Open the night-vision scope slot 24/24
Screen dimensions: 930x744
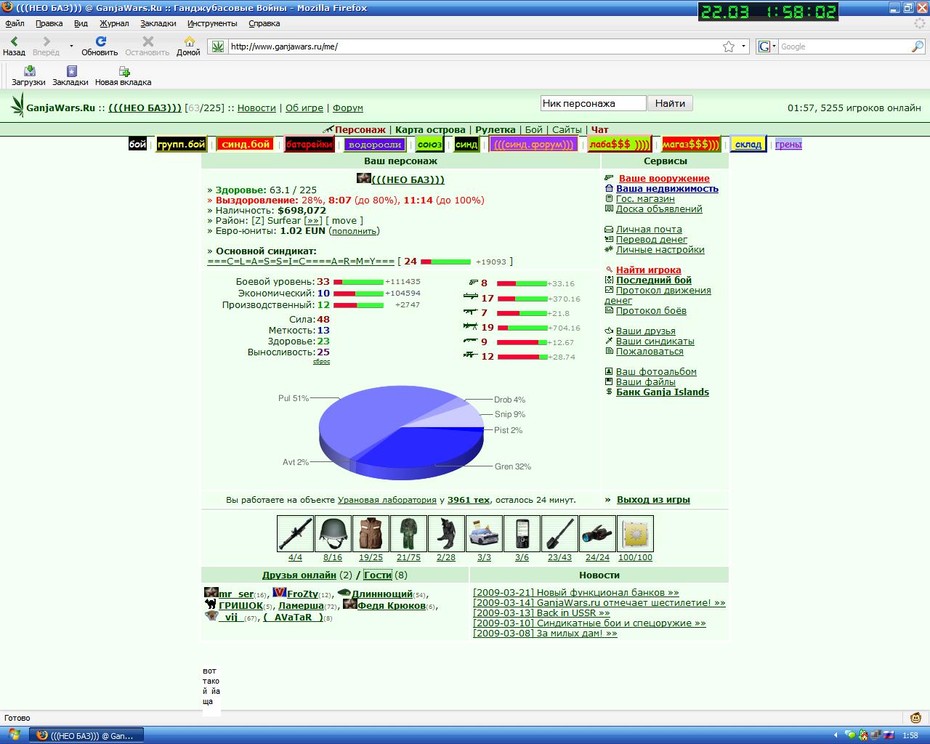click(597, 533)
